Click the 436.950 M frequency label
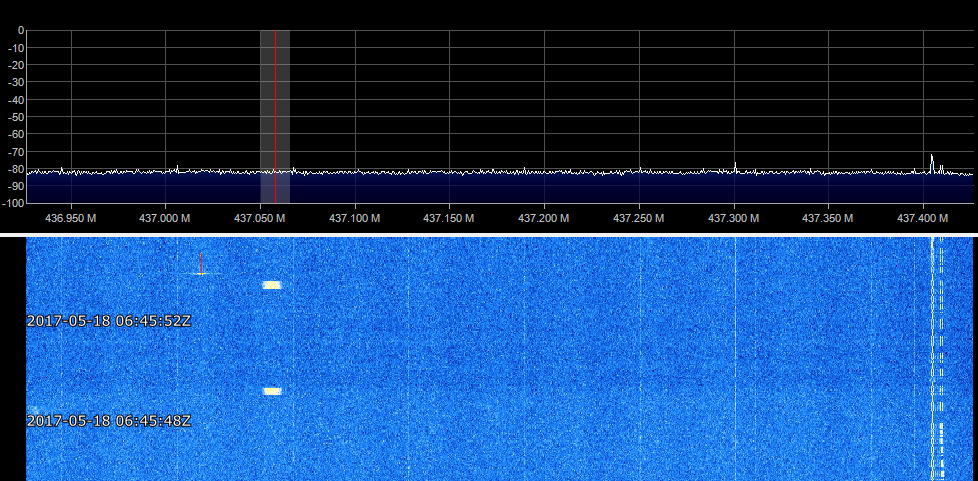Screen dimensions: 978x481 pos(71,218)
